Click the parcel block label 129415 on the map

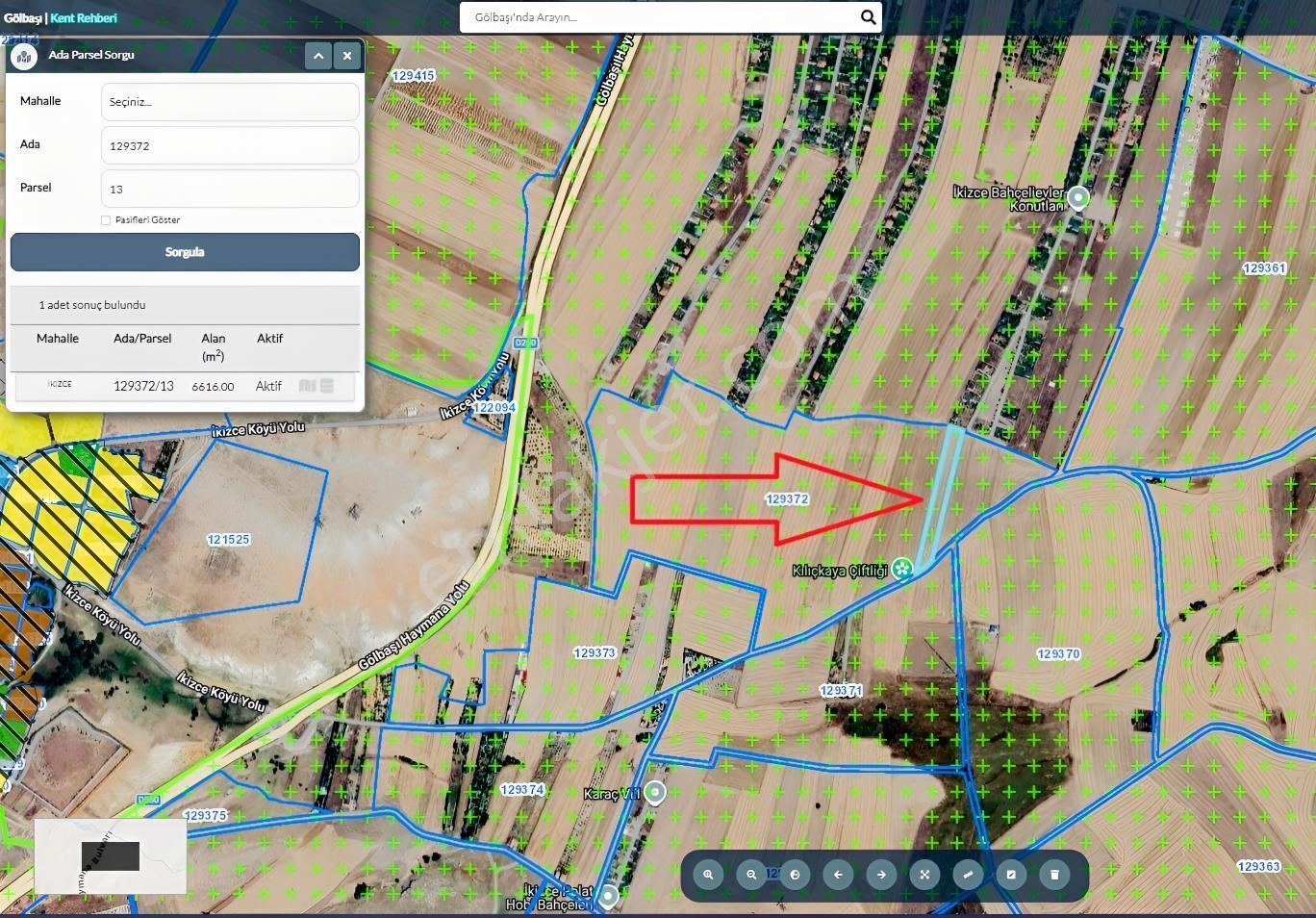[414, 75]
